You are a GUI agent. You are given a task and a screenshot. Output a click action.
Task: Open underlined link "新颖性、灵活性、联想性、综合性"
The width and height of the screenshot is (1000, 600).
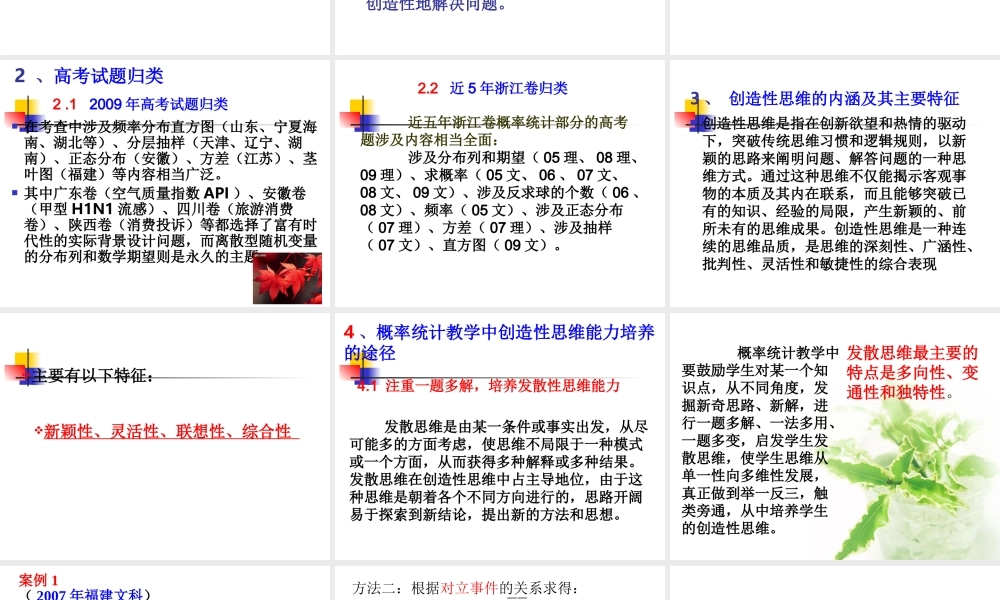pos(168,432)
